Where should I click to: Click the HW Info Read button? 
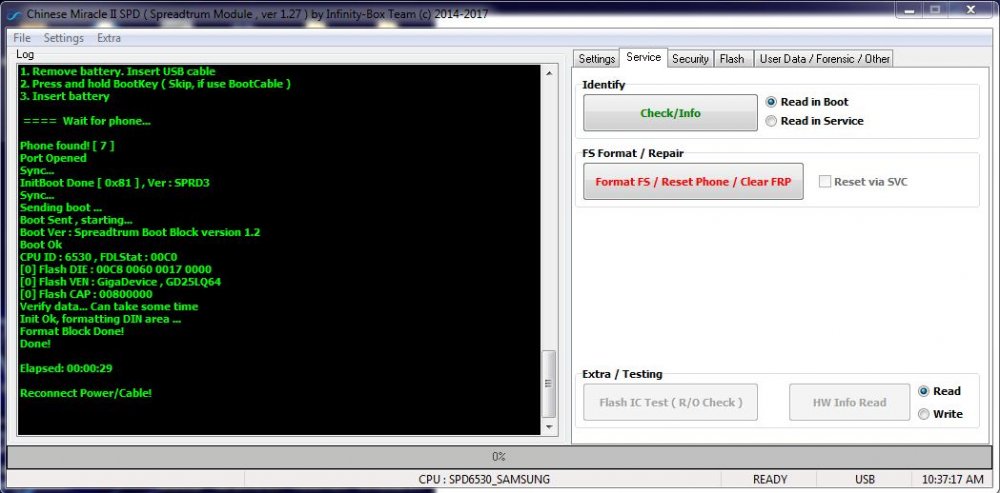coord(849,402)
